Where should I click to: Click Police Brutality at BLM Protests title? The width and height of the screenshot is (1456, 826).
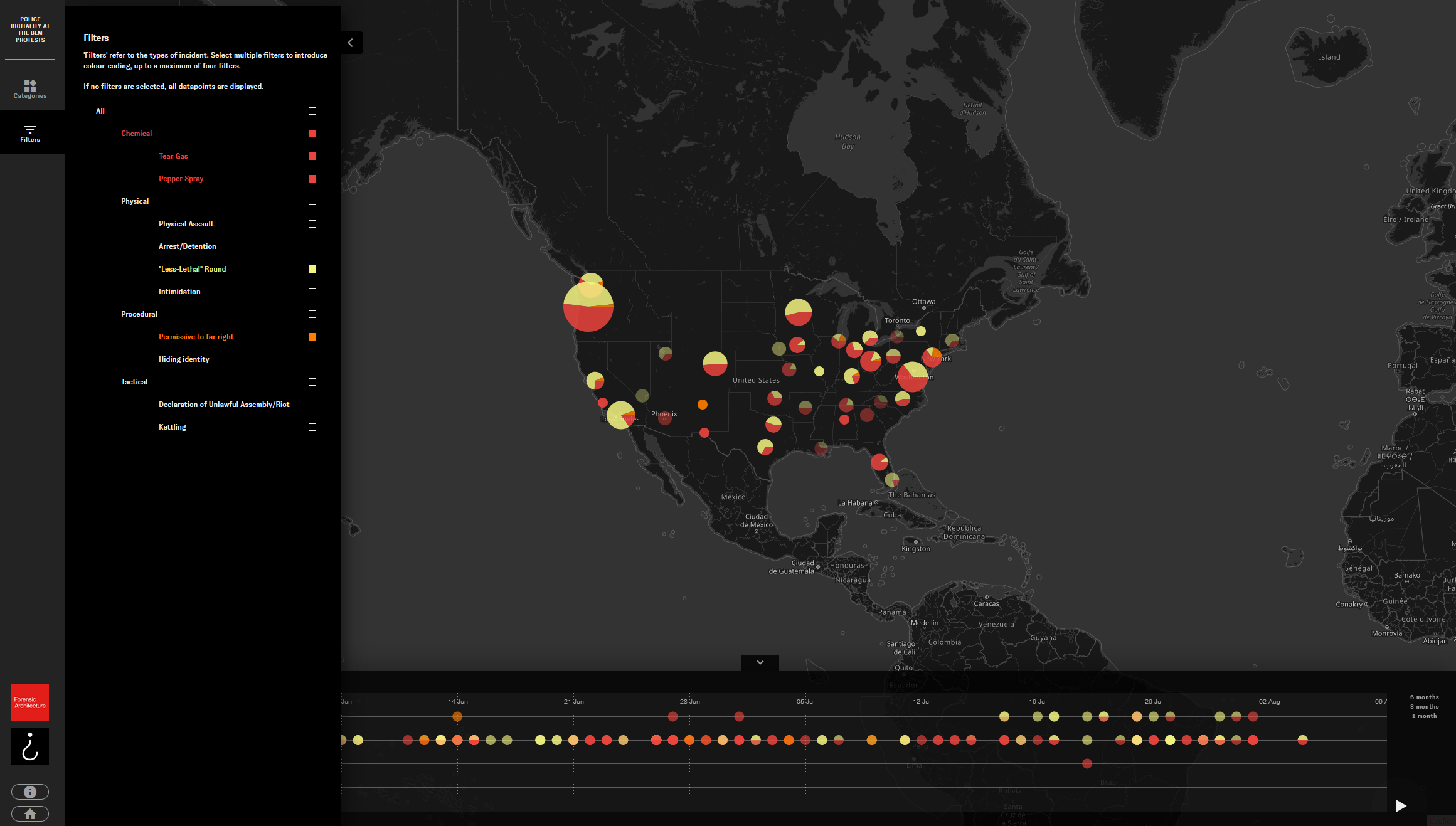click(x=30, y=29)
